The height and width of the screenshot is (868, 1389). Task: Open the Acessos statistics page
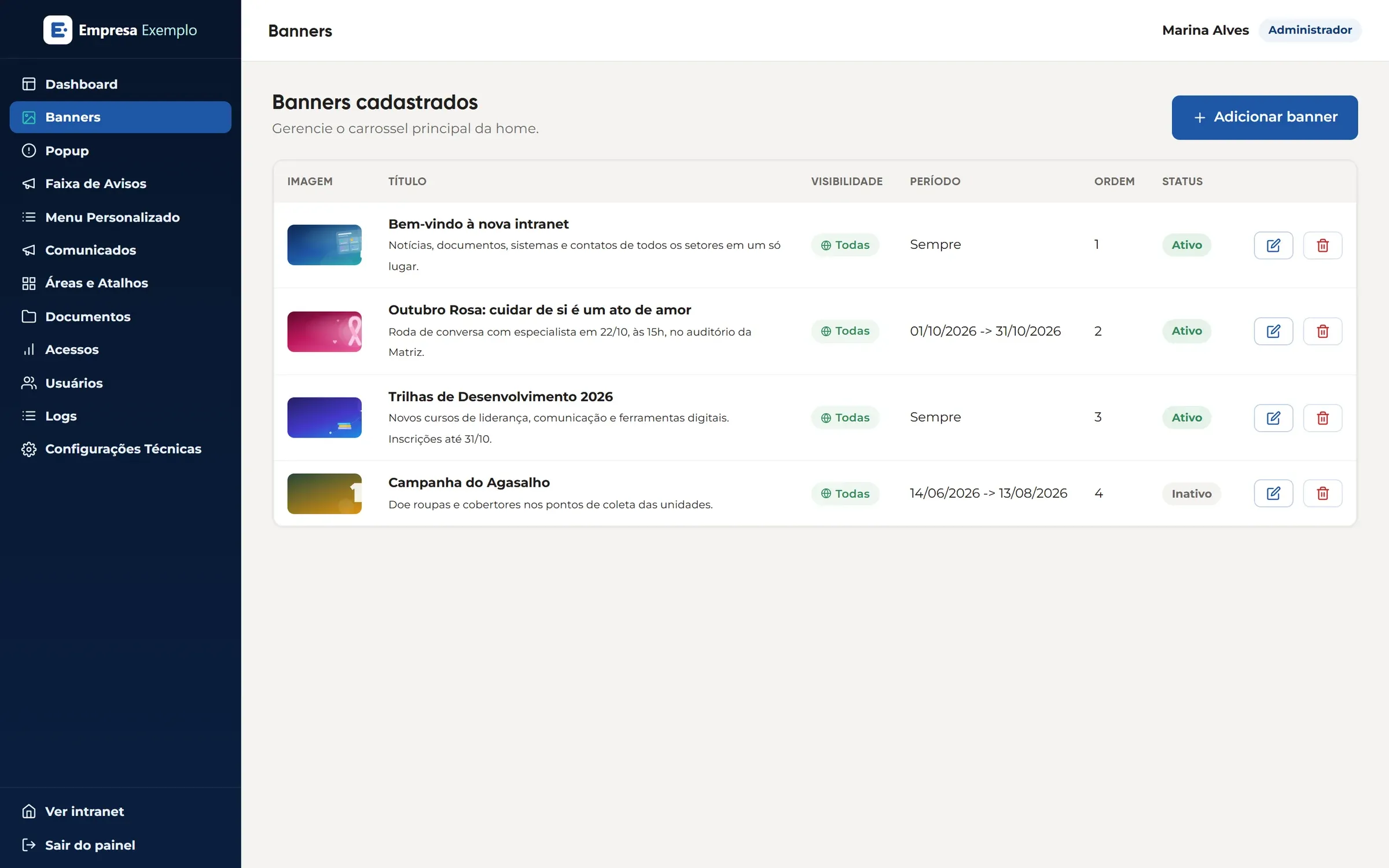[x=120, y=350]
